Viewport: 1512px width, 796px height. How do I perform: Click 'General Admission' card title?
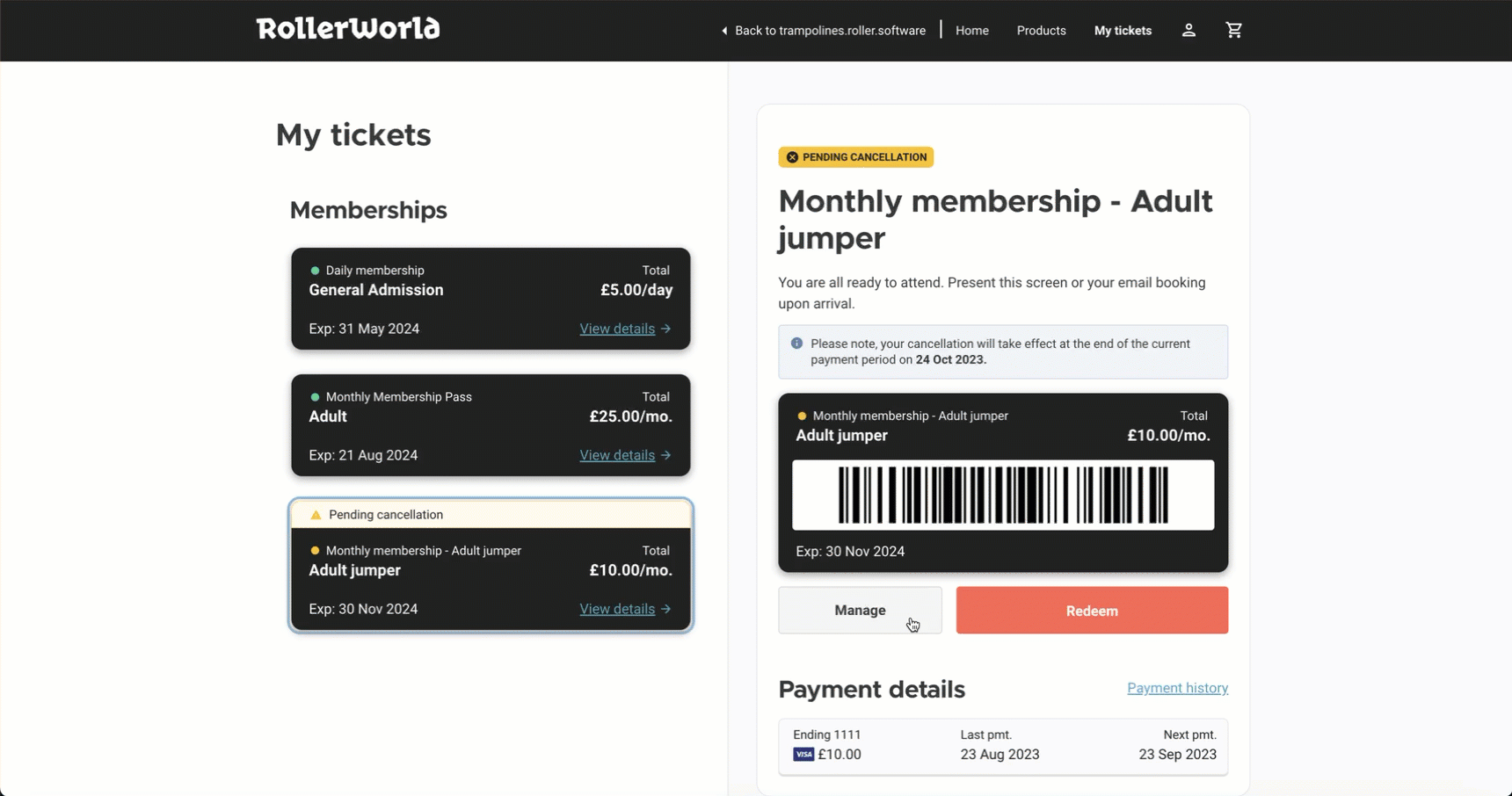point(376,290)
